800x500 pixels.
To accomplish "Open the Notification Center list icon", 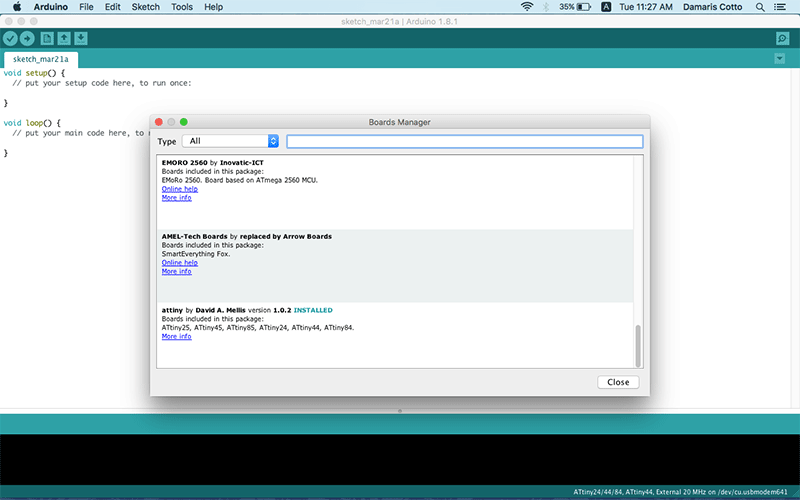I will [780, 7].
